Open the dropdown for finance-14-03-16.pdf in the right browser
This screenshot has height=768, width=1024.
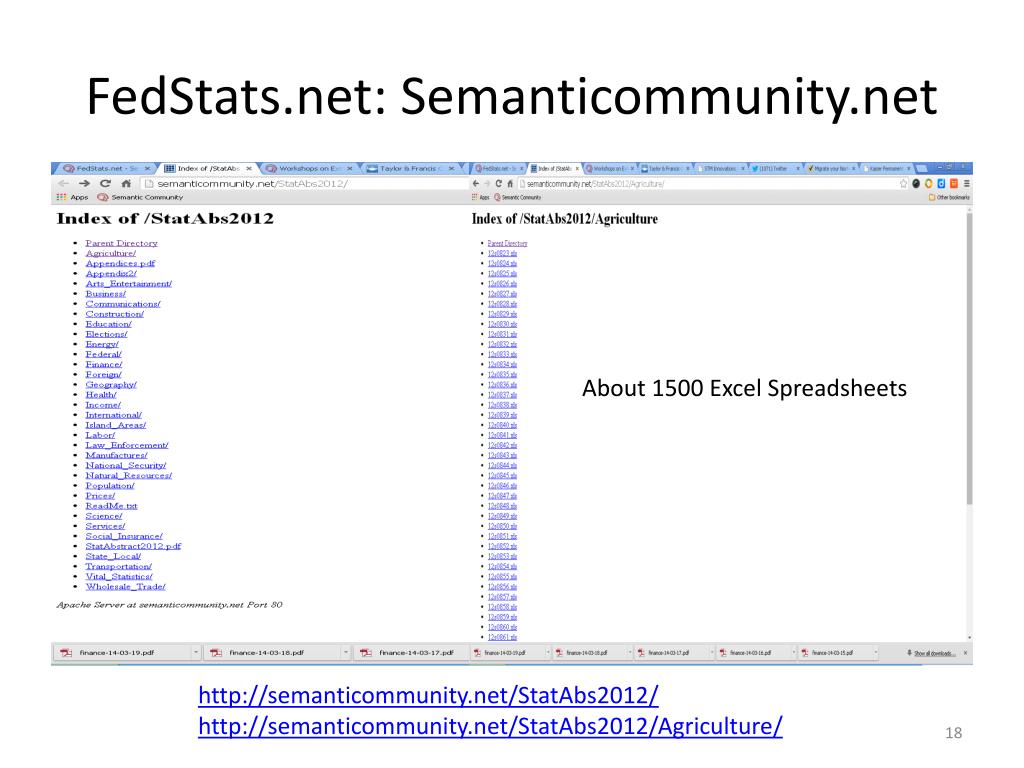(793, 652)
